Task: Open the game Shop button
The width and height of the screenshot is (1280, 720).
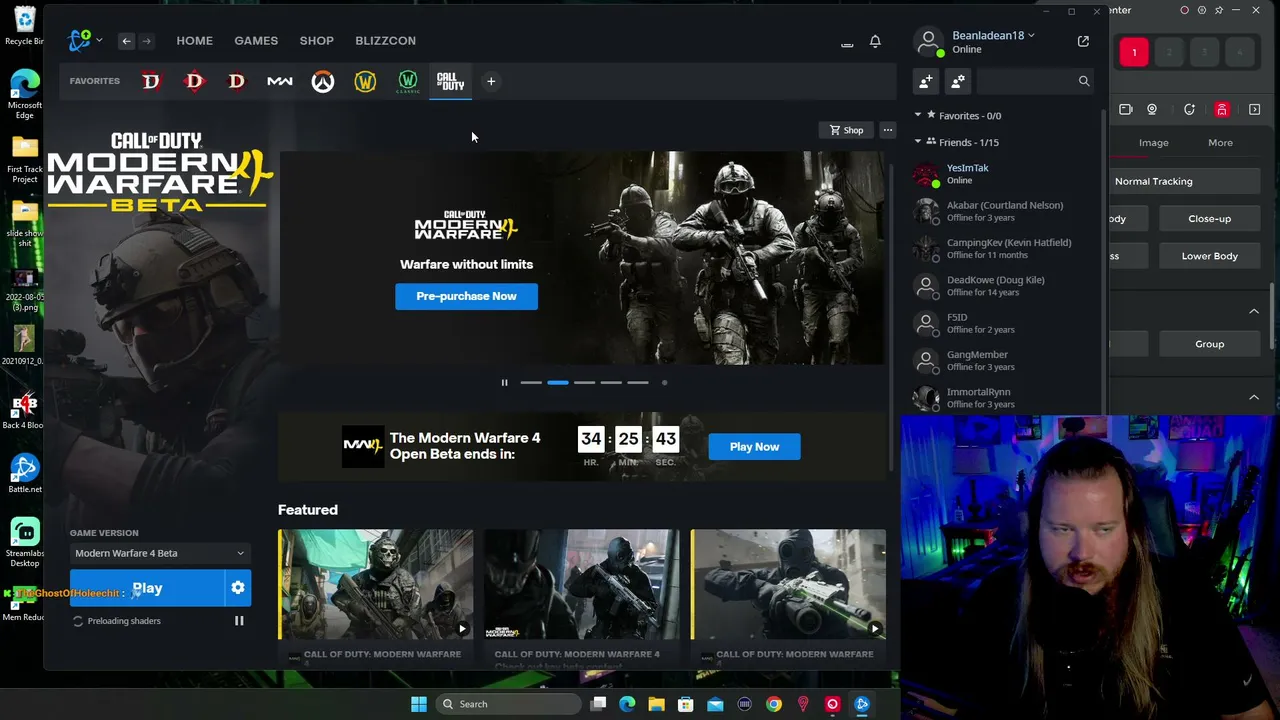Action: 847,130
